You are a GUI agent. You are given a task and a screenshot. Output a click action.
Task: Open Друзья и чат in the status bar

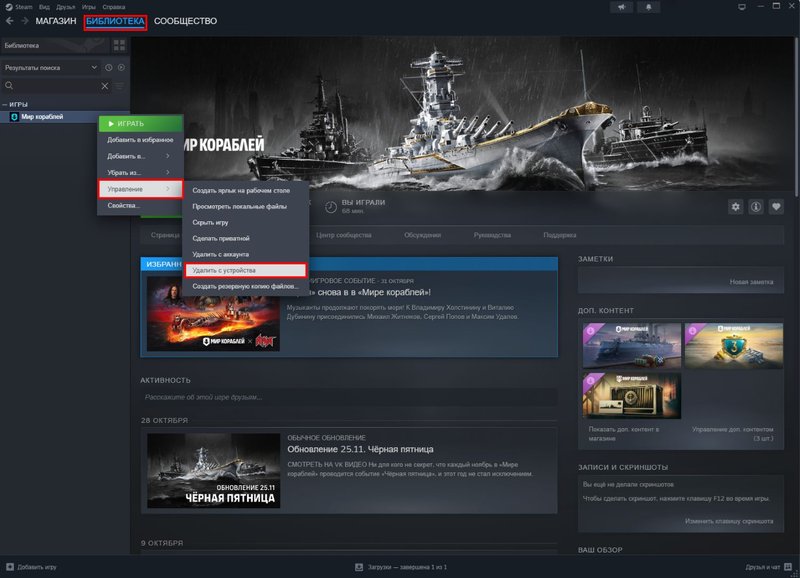pos(762,566)
